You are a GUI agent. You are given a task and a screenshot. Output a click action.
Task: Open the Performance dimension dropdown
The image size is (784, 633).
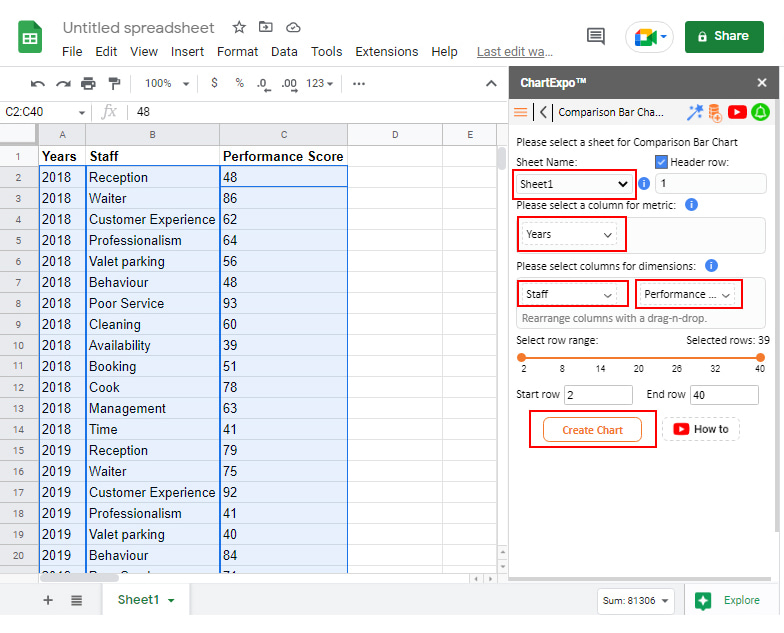[687, 294]
